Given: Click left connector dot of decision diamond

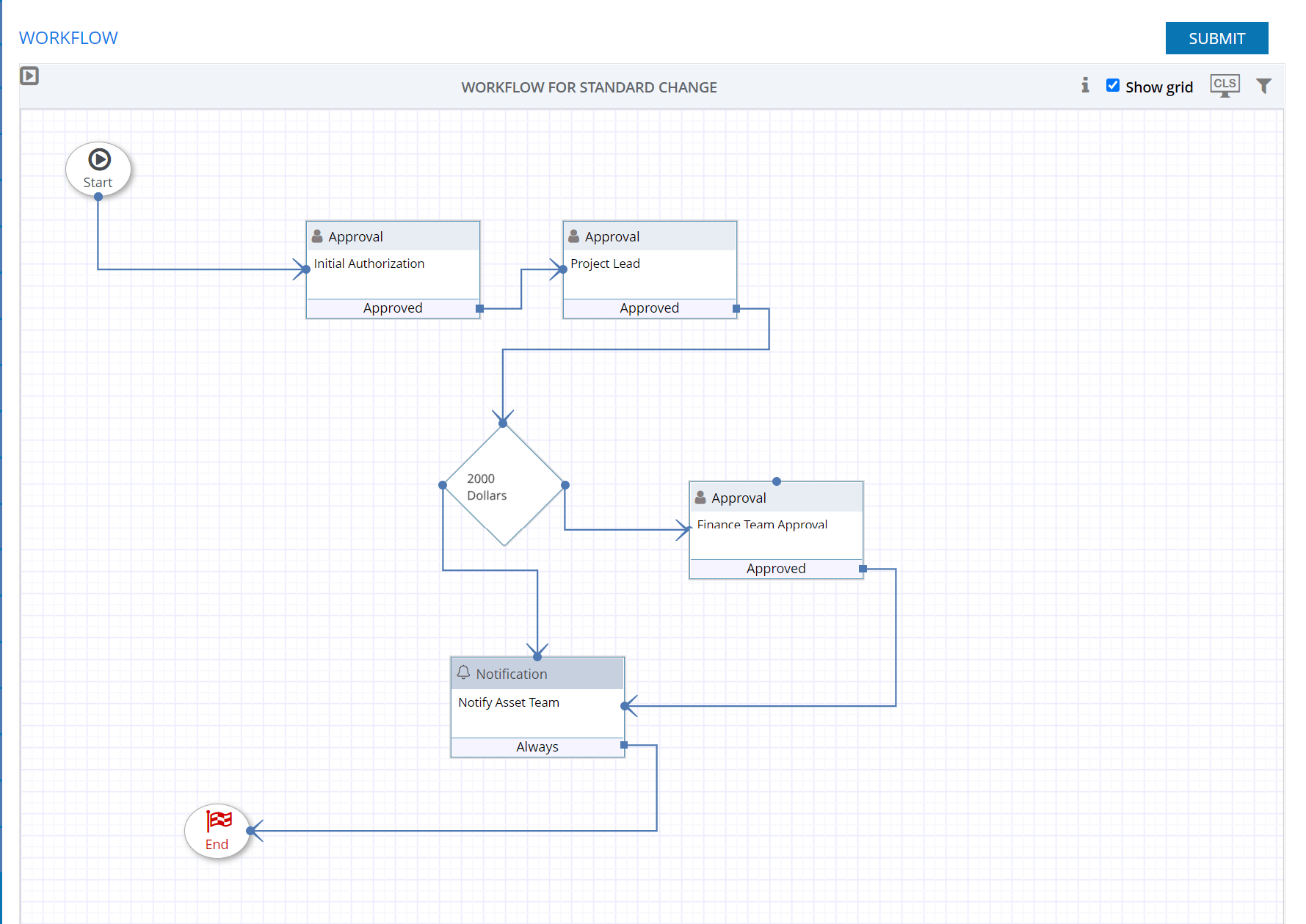Looking at the screenshot, I should pyautogui.click(x=443, y=485).
